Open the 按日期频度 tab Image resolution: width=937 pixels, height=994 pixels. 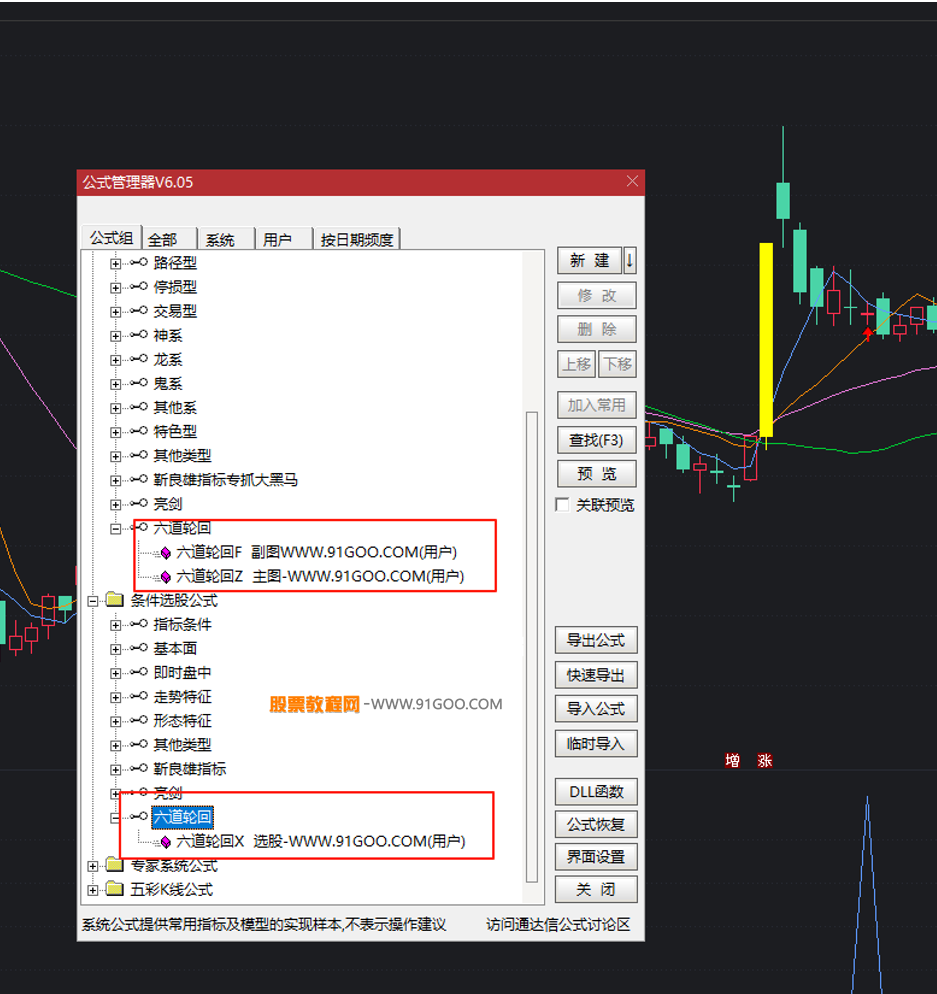point(357,239)
